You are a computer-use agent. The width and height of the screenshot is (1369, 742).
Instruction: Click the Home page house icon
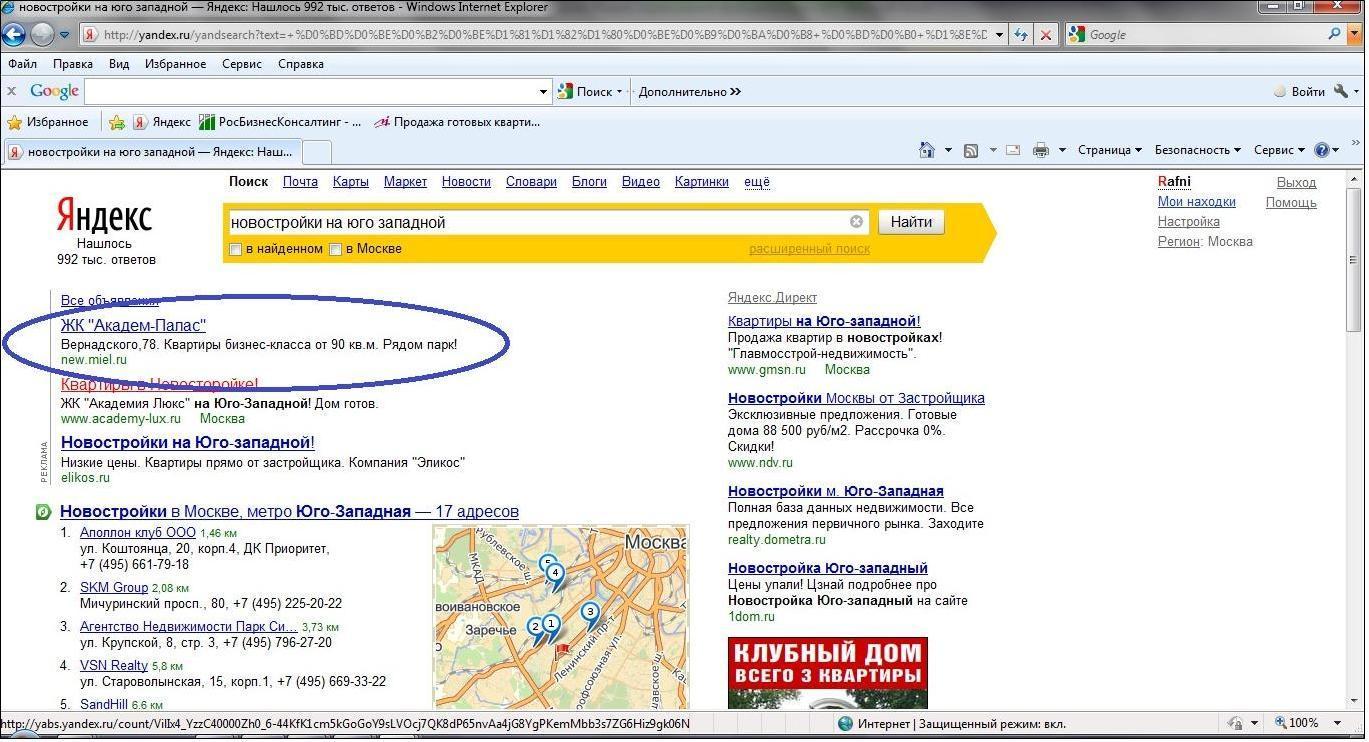[927, 150]
